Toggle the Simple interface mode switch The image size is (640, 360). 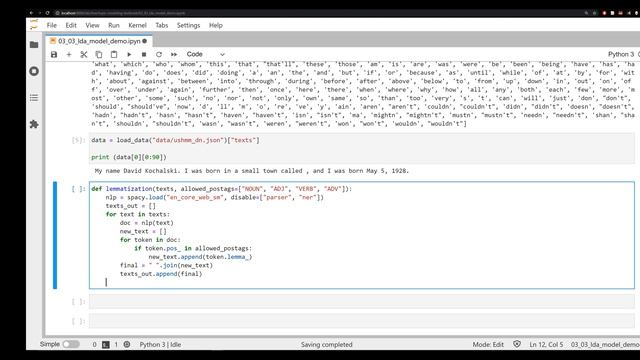pyautogui.click(x=71, y=344)
